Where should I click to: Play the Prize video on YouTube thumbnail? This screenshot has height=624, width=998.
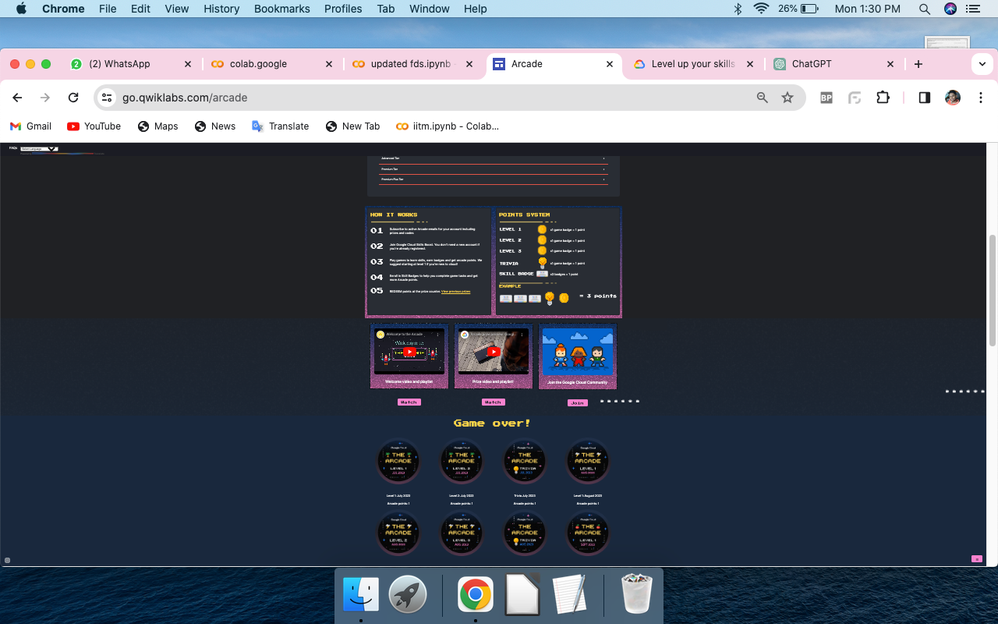pos(493,352)
